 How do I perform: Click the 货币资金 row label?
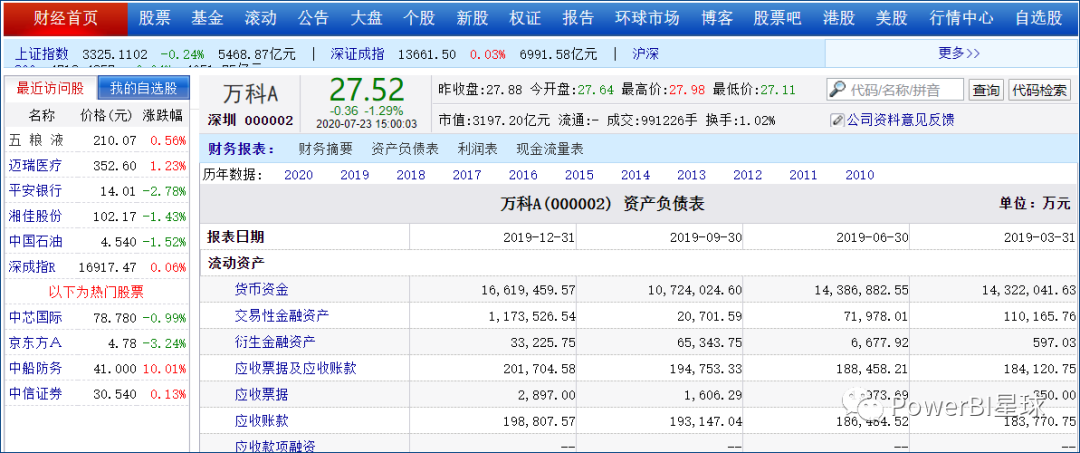[261, 289]
